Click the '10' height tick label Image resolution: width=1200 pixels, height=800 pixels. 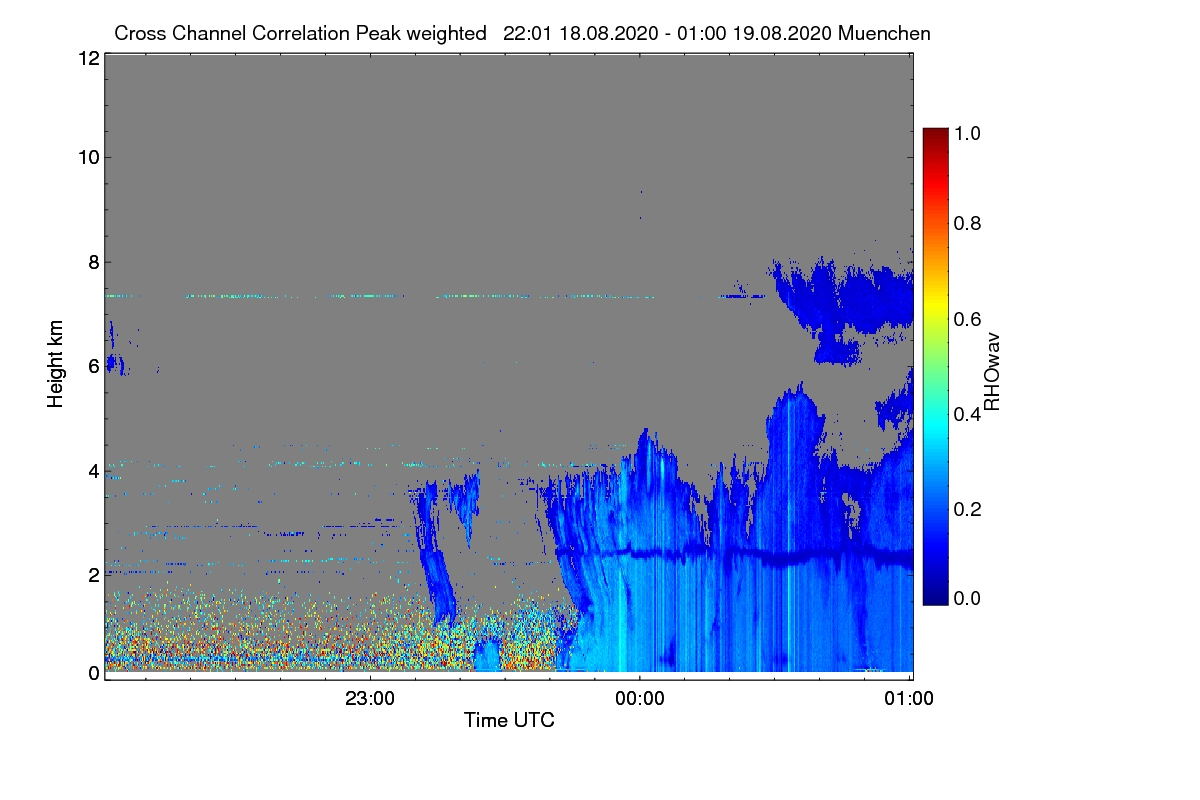[87, 157]
